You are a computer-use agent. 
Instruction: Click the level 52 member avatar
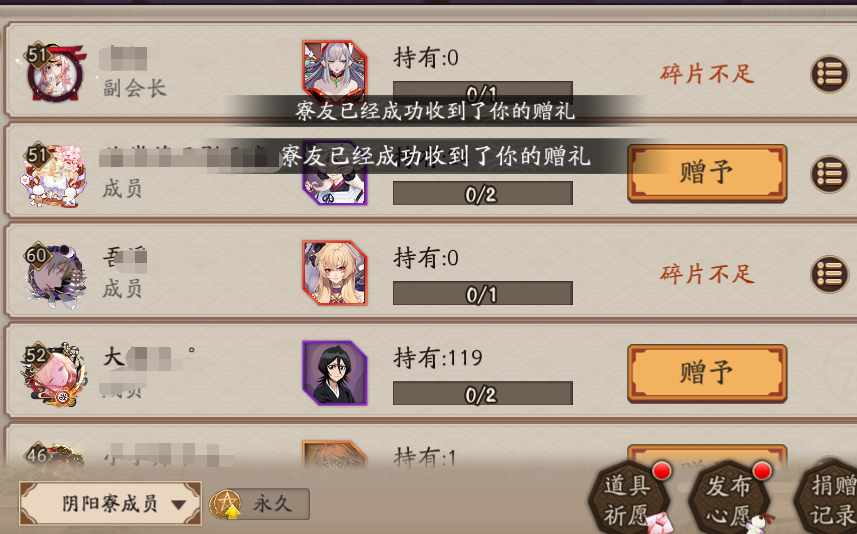coord(54,374)
